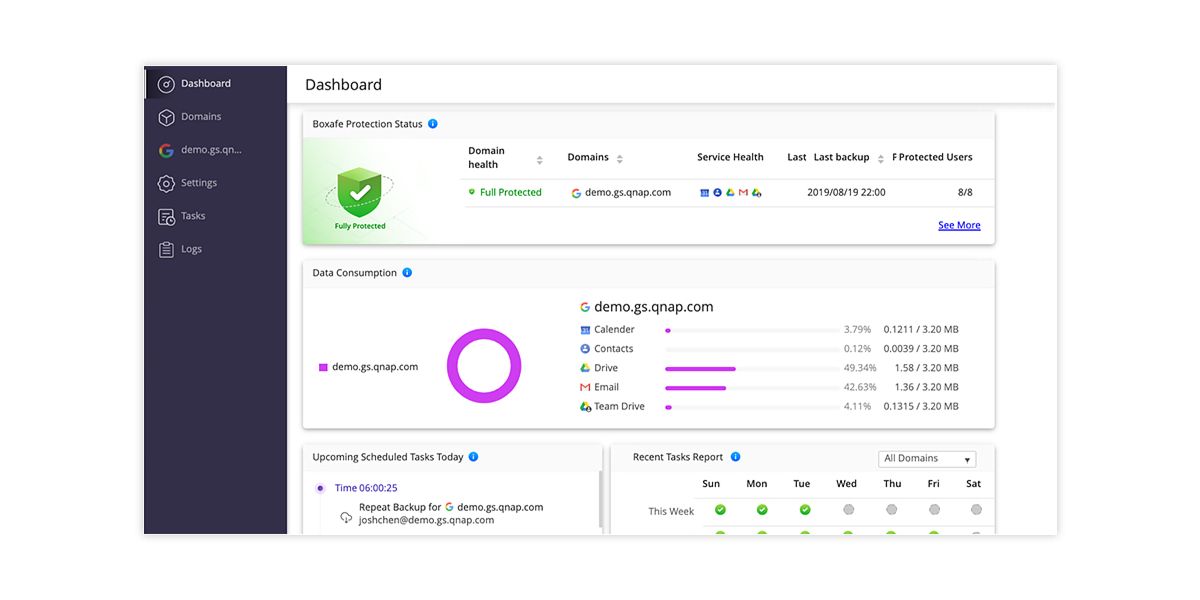Sort table by Domains column
Image resolution: width=1200 pixels, height=600 pixels.
(619, 159)
